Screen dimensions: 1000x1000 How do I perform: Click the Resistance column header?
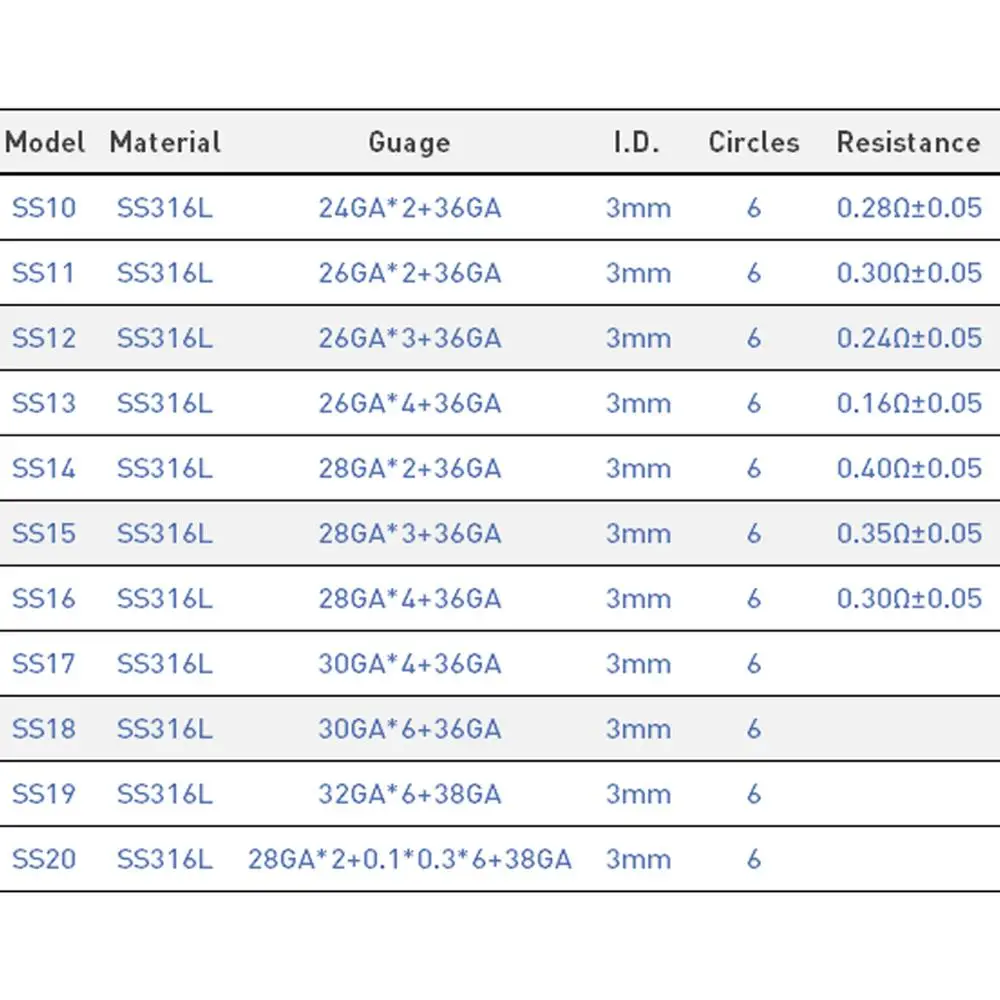click(x=908, y=142)
